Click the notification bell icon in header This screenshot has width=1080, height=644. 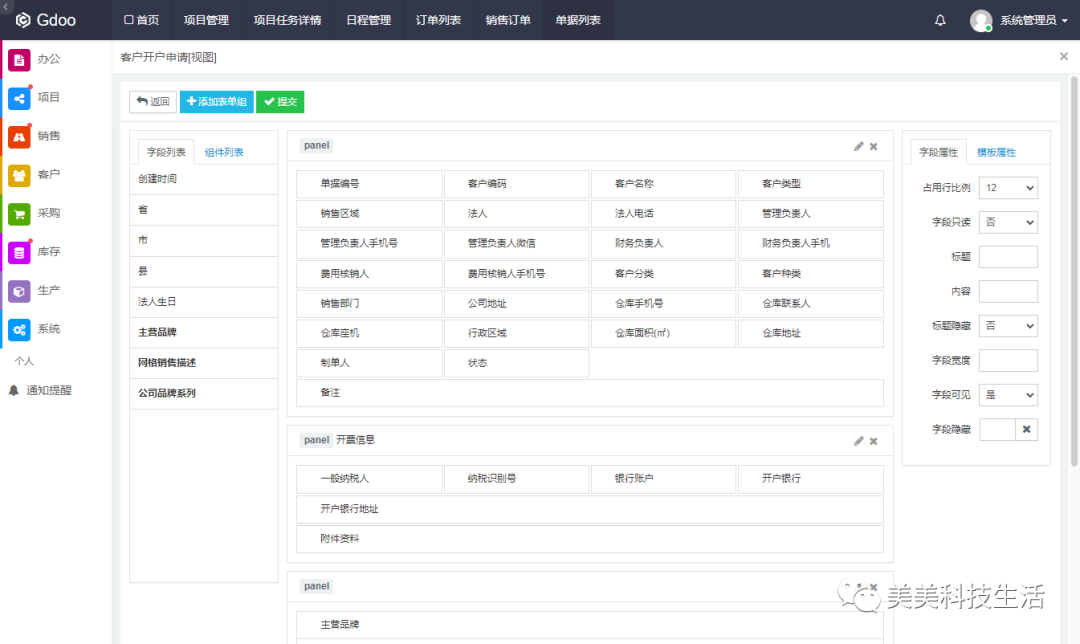pyautogui.click(x=940, y=20)
